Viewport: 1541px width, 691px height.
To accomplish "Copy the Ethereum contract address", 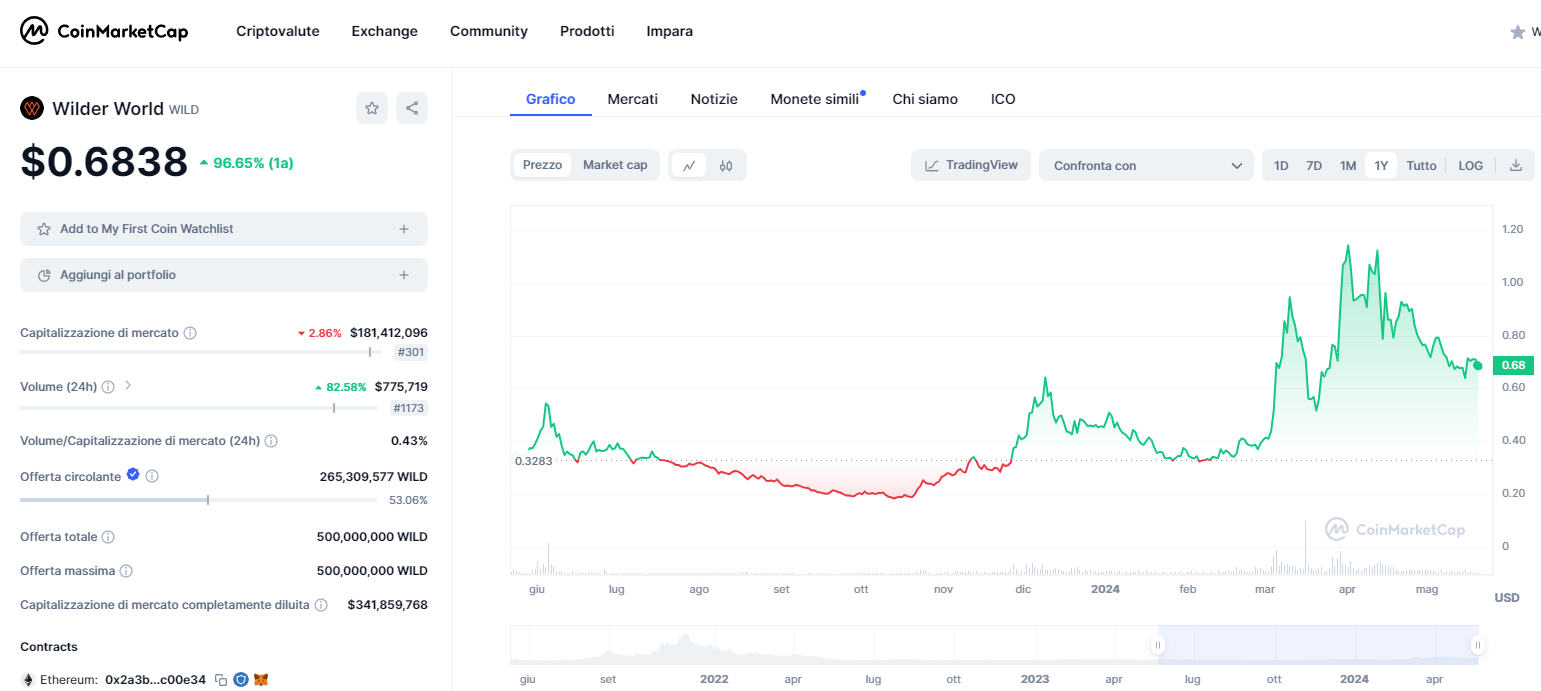I will [221, 680].
